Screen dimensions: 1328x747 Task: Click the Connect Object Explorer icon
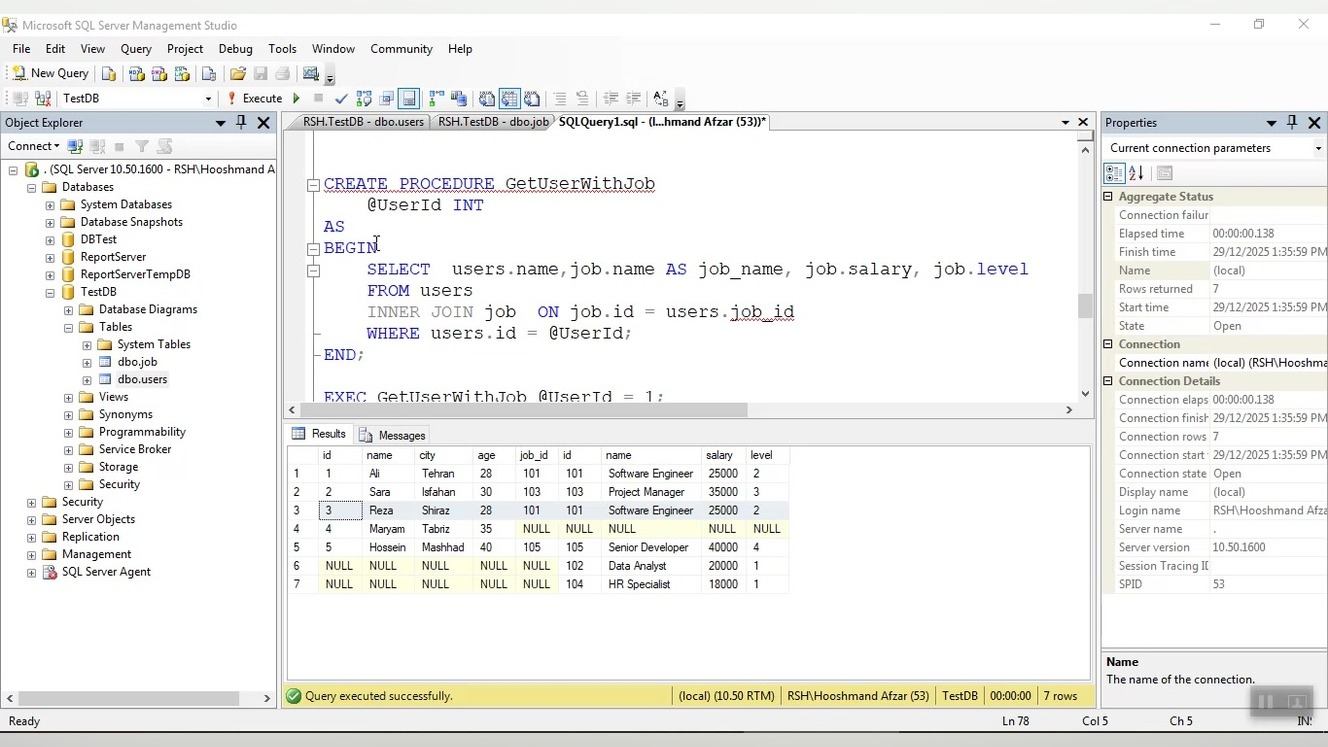coord(77,146)
